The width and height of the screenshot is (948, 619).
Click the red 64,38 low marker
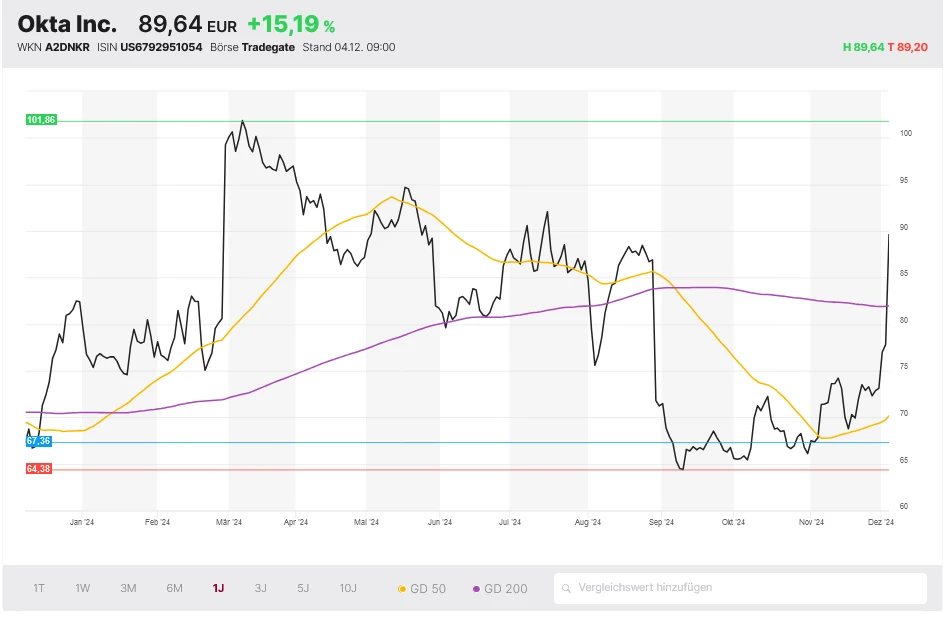coord(39,469)
